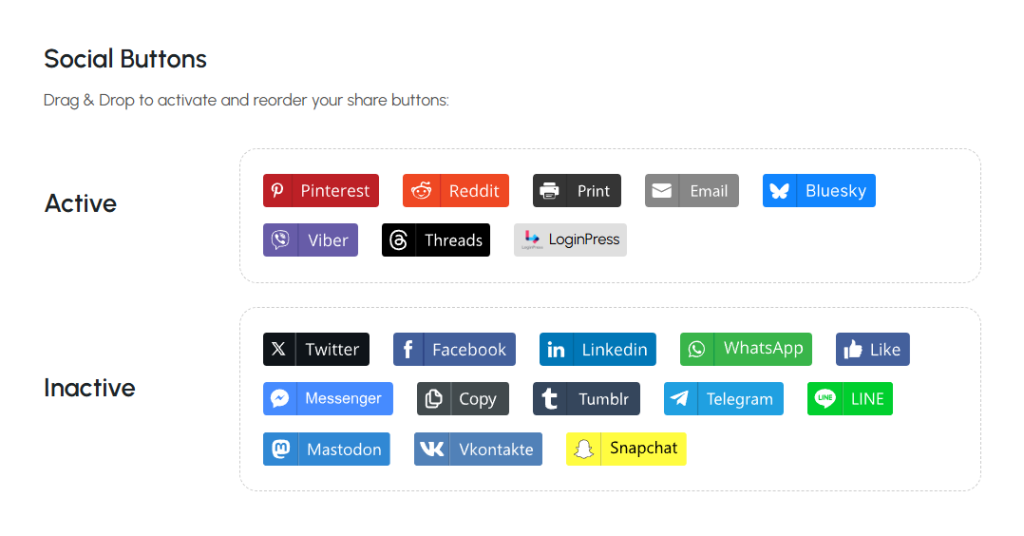Click the LoginPress logo icon
This screenshot has width=1024, height=536.
tap(532, 239)
